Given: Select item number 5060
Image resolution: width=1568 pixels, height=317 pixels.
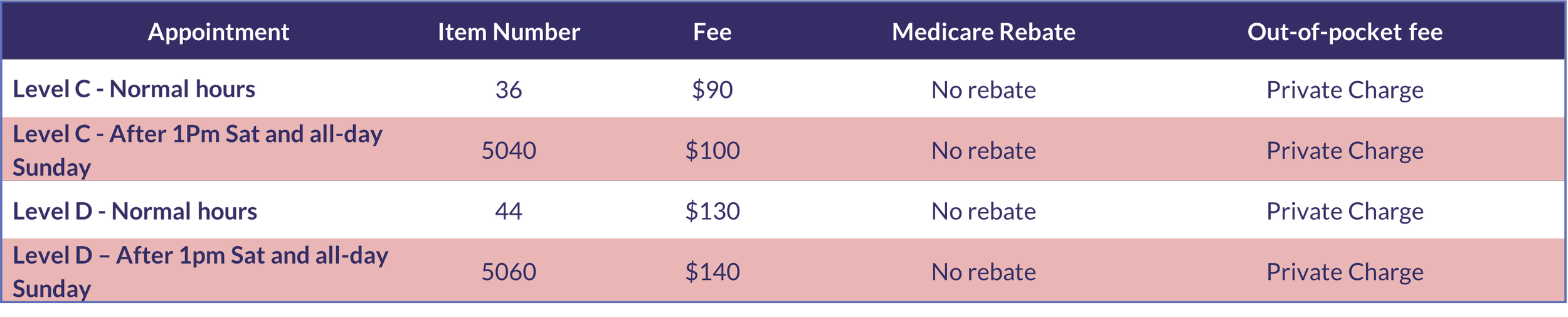Looking at the screenshot, I should 509,272.
